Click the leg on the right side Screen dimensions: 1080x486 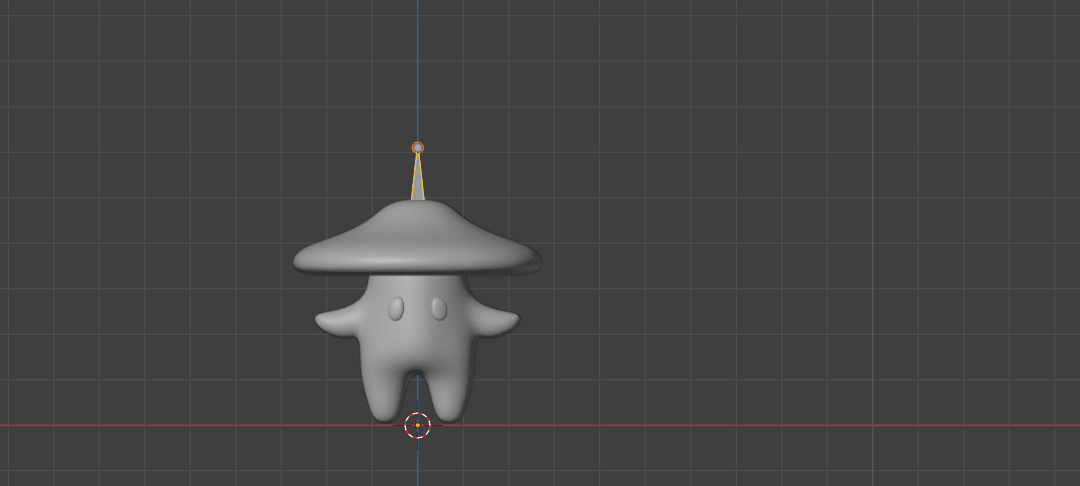click(449, 395)
